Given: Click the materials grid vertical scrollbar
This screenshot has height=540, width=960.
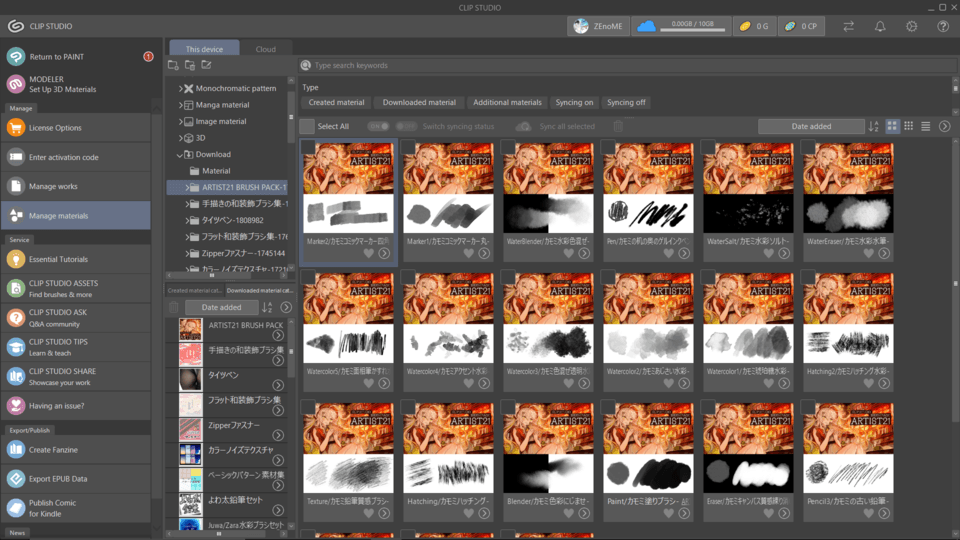Looking at the screenshot, I should coord(955,282).
